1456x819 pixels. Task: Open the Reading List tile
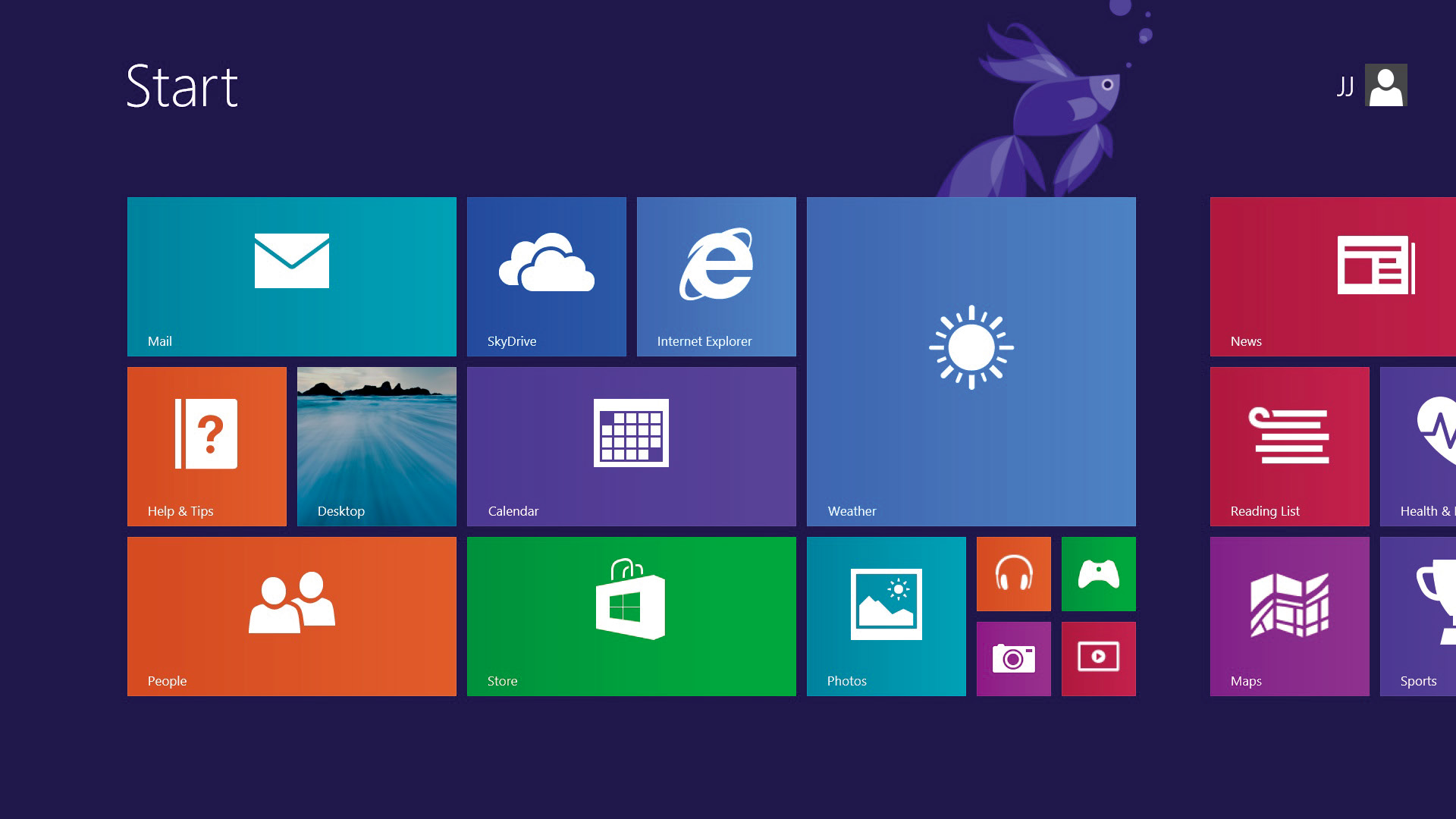[1290, 447]
